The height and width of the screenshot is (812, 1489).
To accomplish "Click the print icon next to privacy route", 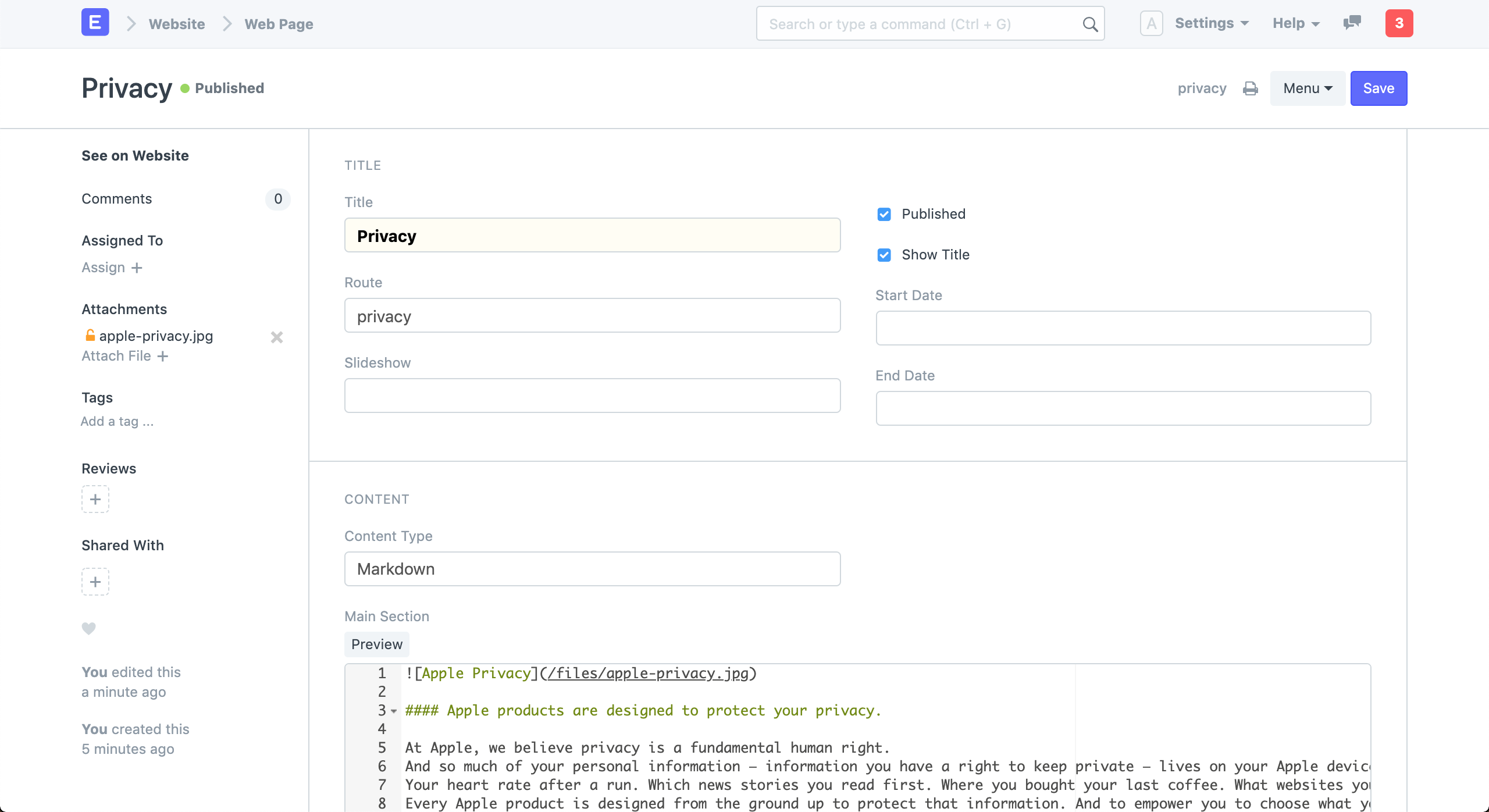I will (x=1250, y=88).
